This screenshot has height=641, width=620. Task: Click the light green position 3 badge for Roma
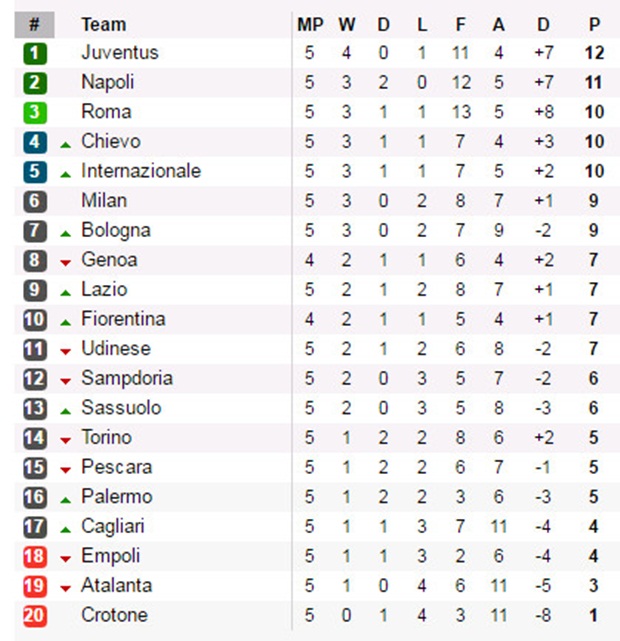tap(35, 112)
